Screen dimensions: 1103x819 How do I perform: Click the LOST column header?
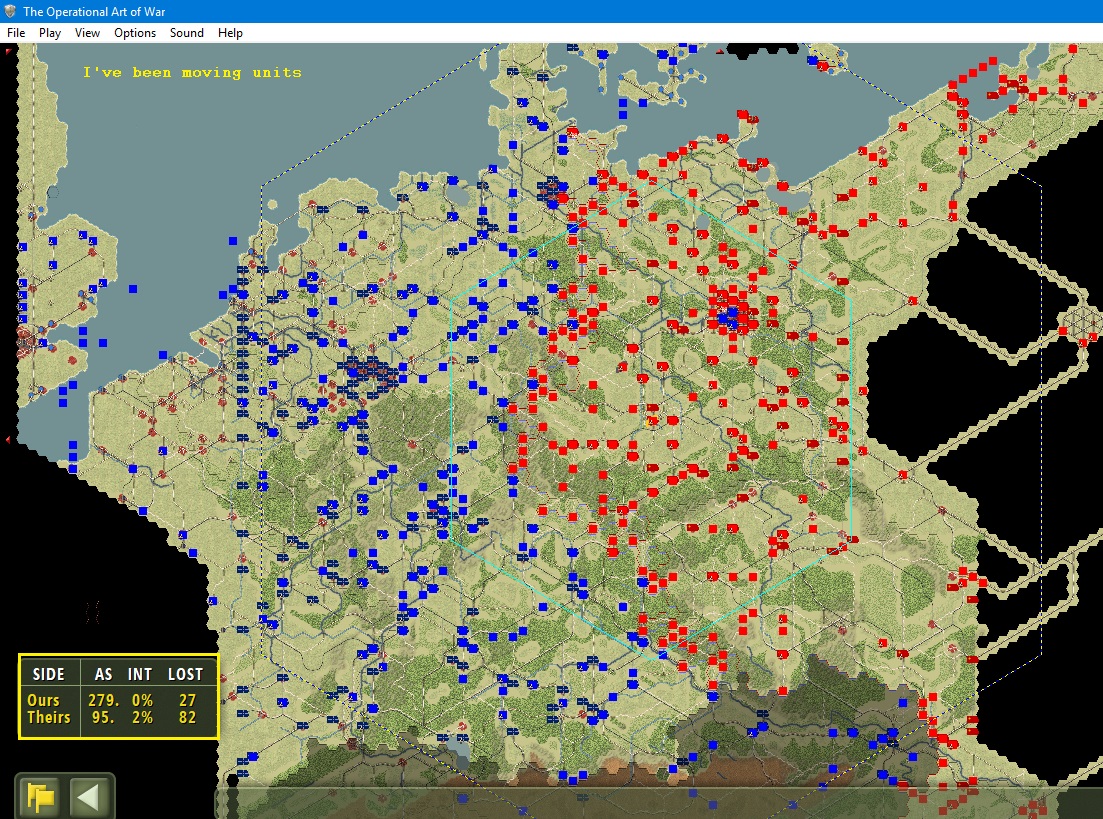(186, 674)
